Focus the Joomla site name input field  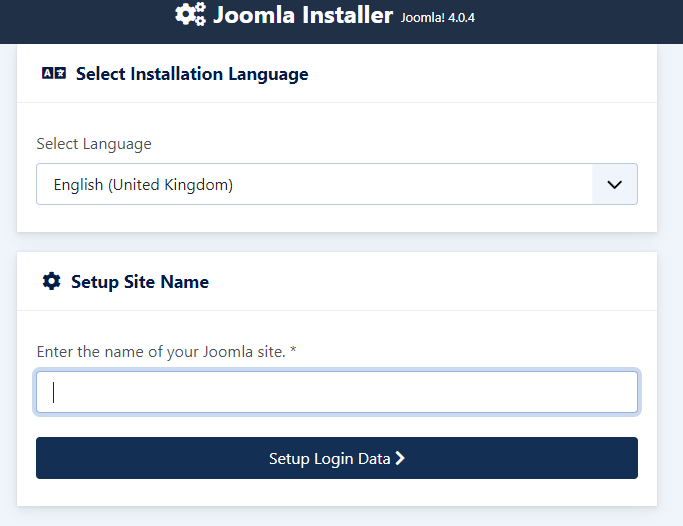pos(337,392)
